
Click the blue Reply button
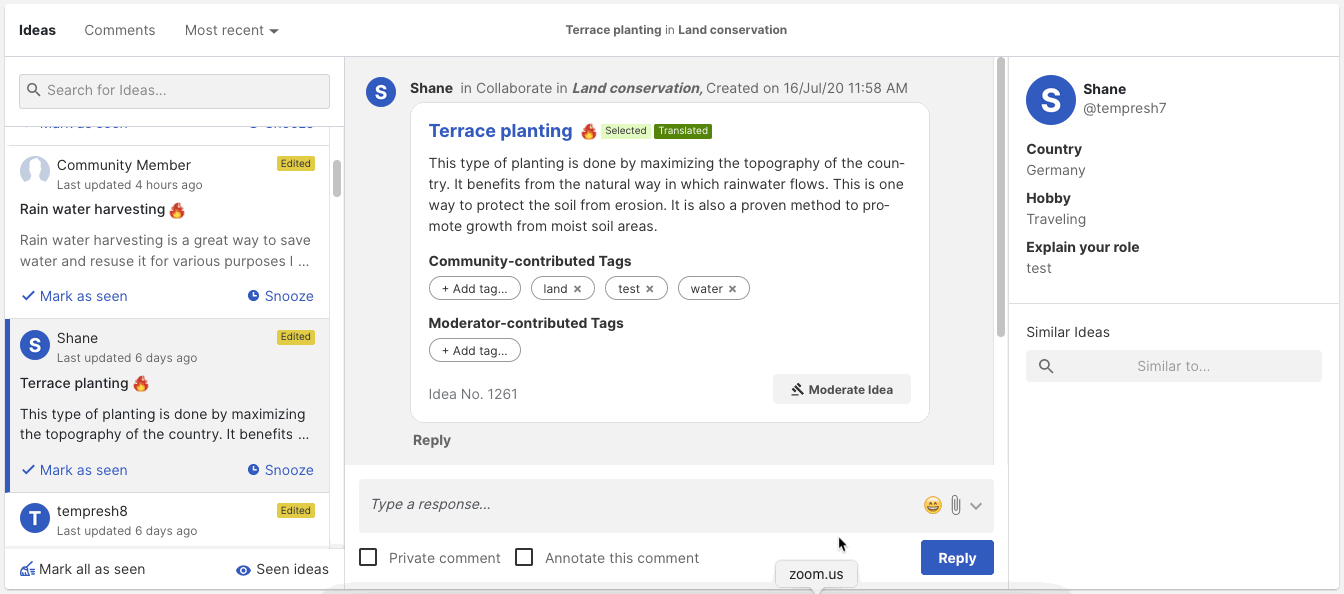click(956, 558)
